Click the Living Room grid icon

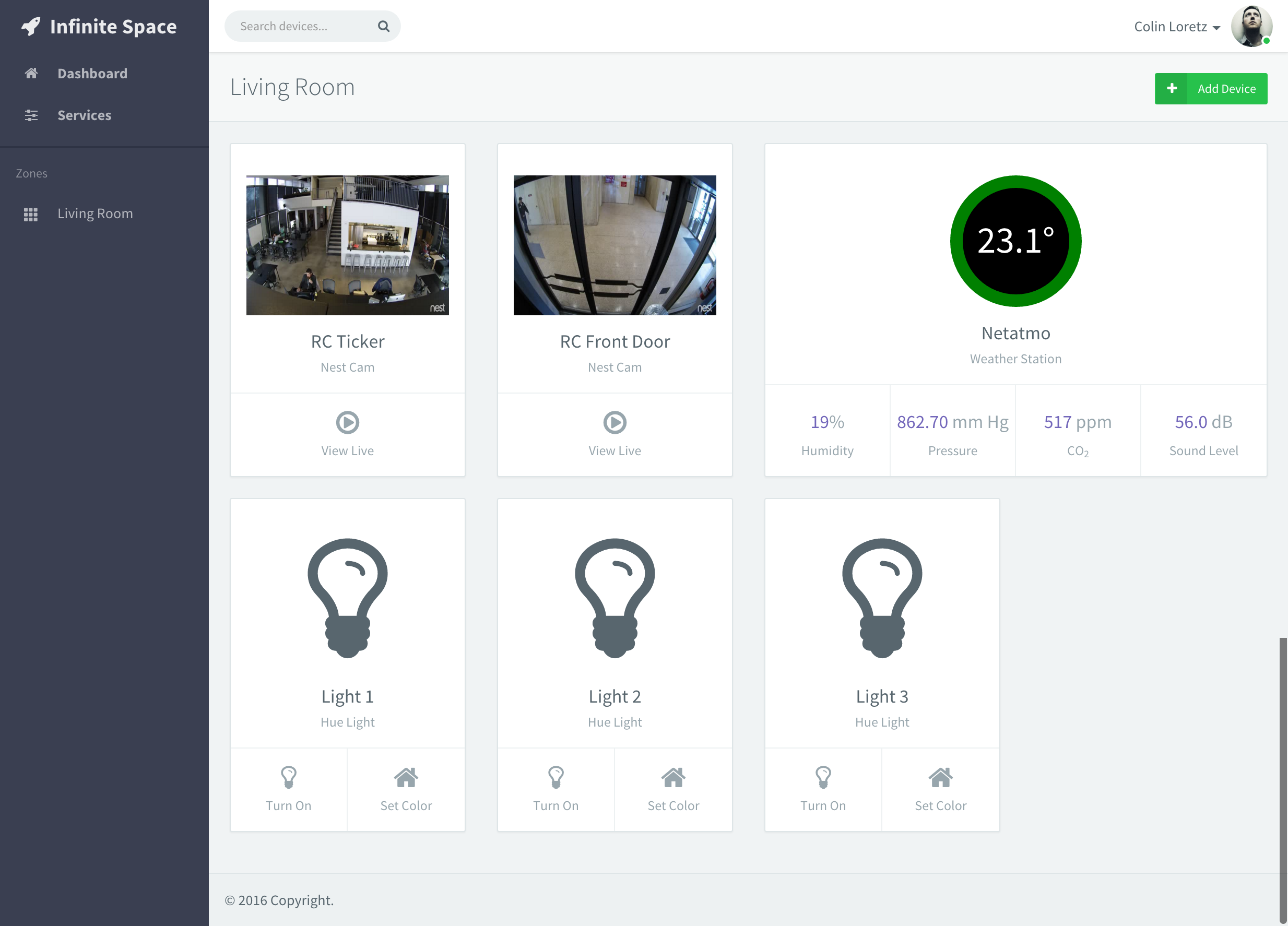[x=31, y=214]
